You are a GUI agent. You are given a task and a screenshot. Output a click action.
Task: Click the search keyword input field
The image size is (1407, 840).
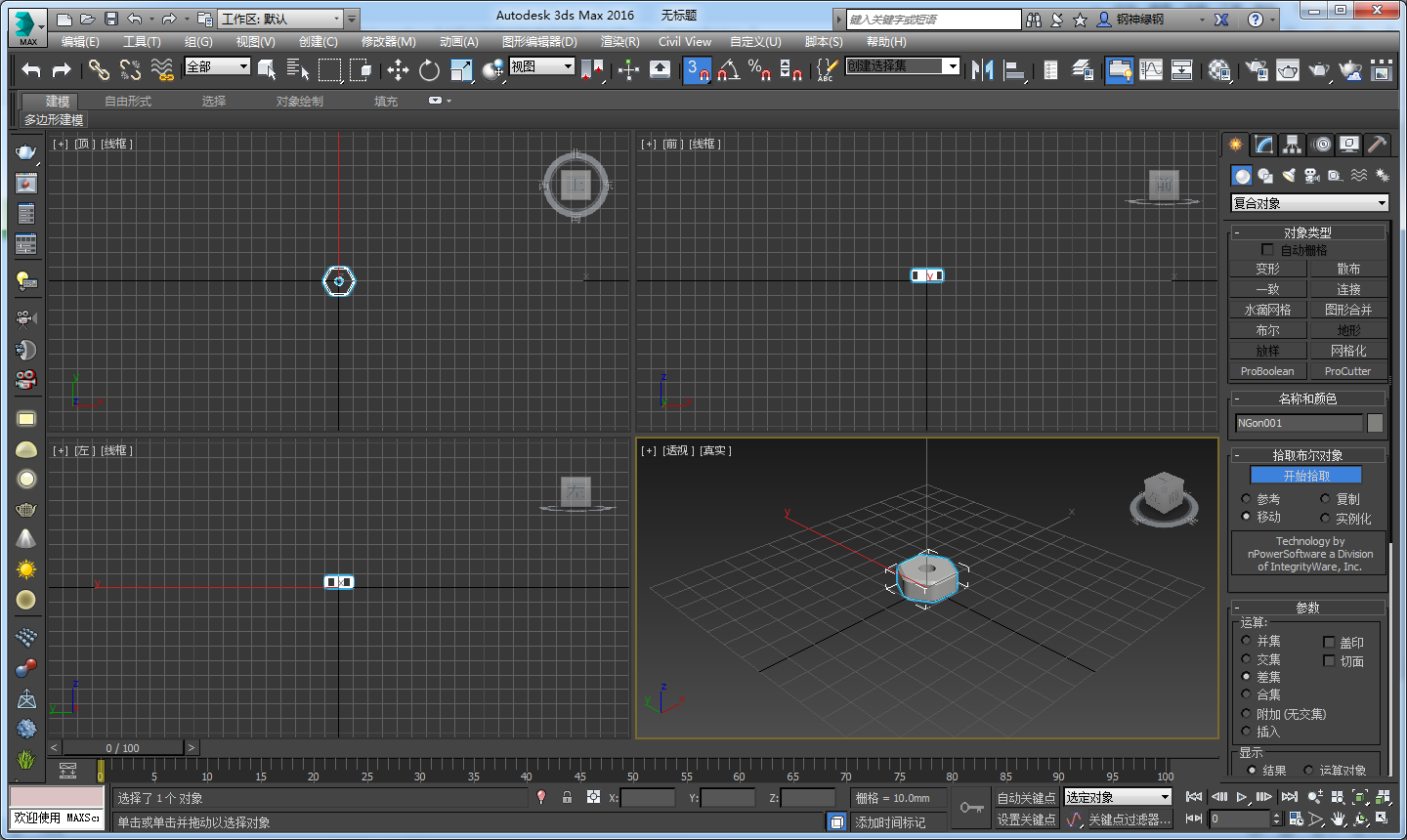[932, 20]
